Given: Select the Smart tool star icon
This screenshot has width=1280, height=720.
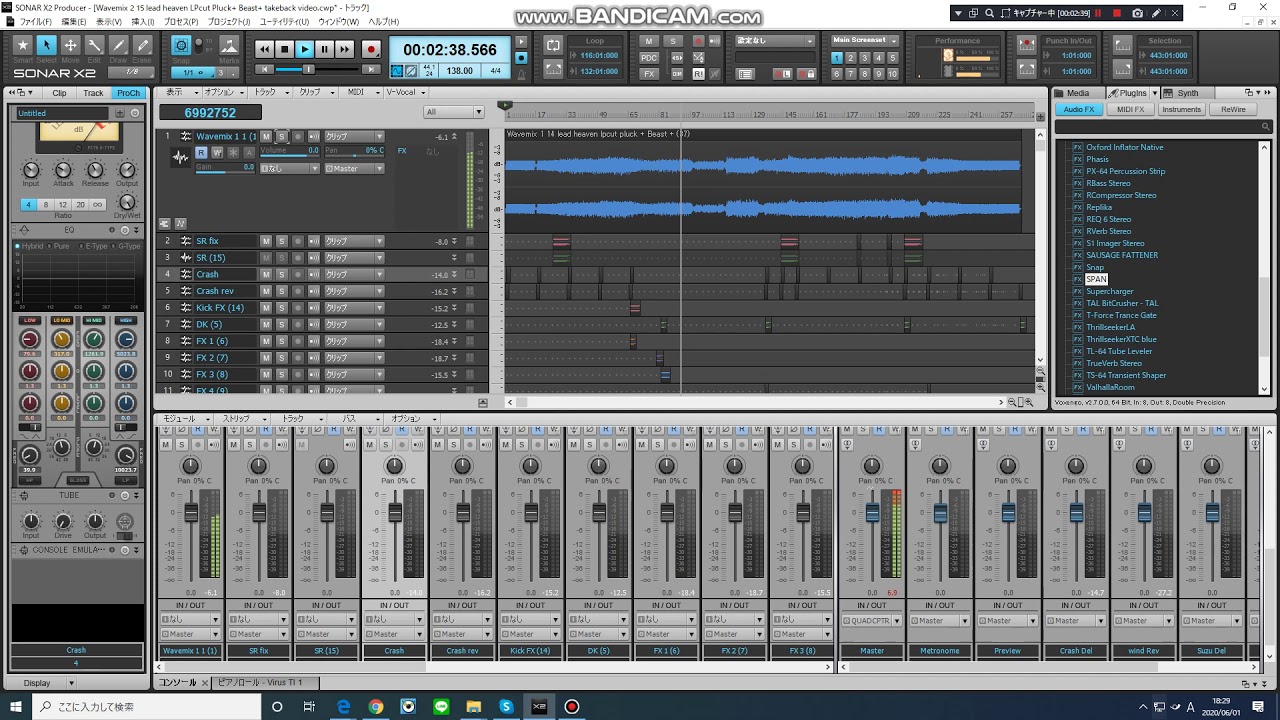Looking at the screenshot, I should click(x=23, y=46).
